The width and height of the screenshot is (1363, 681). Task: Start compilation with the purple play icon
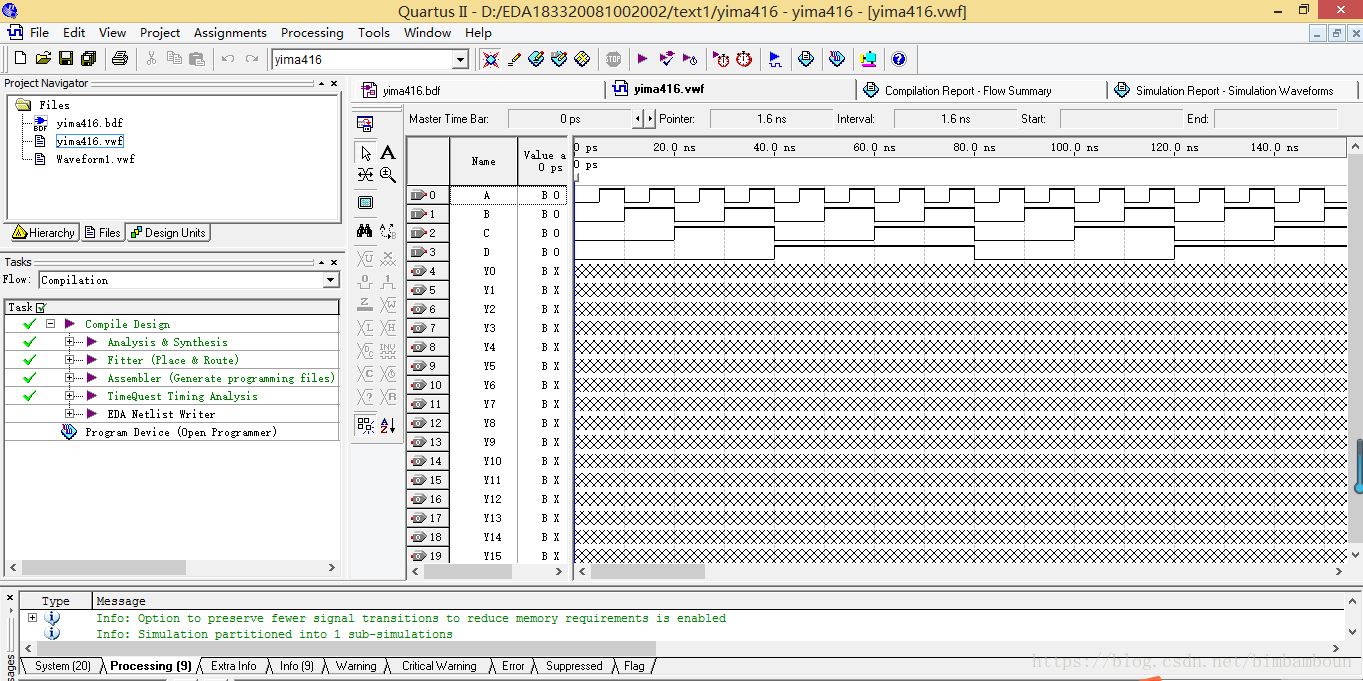(x=642, y=59)
